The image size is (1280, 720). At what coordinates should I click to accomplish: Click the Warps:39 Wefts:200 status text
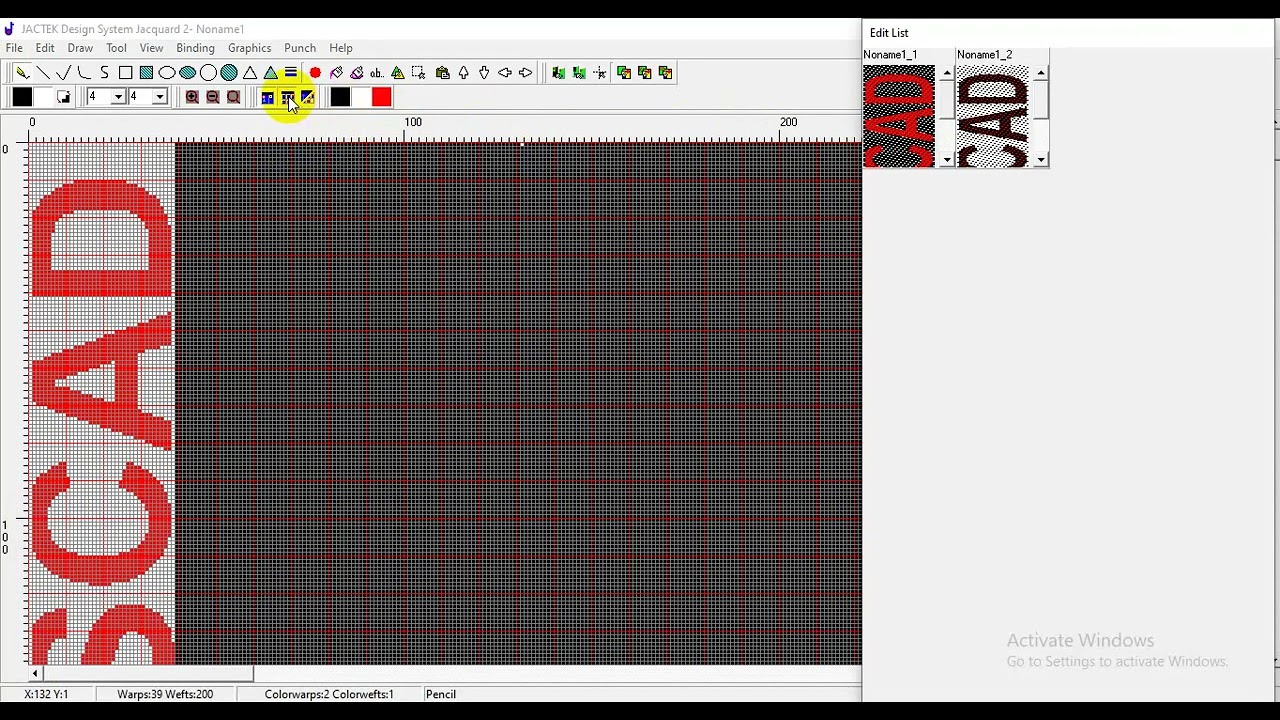point(165,694)
